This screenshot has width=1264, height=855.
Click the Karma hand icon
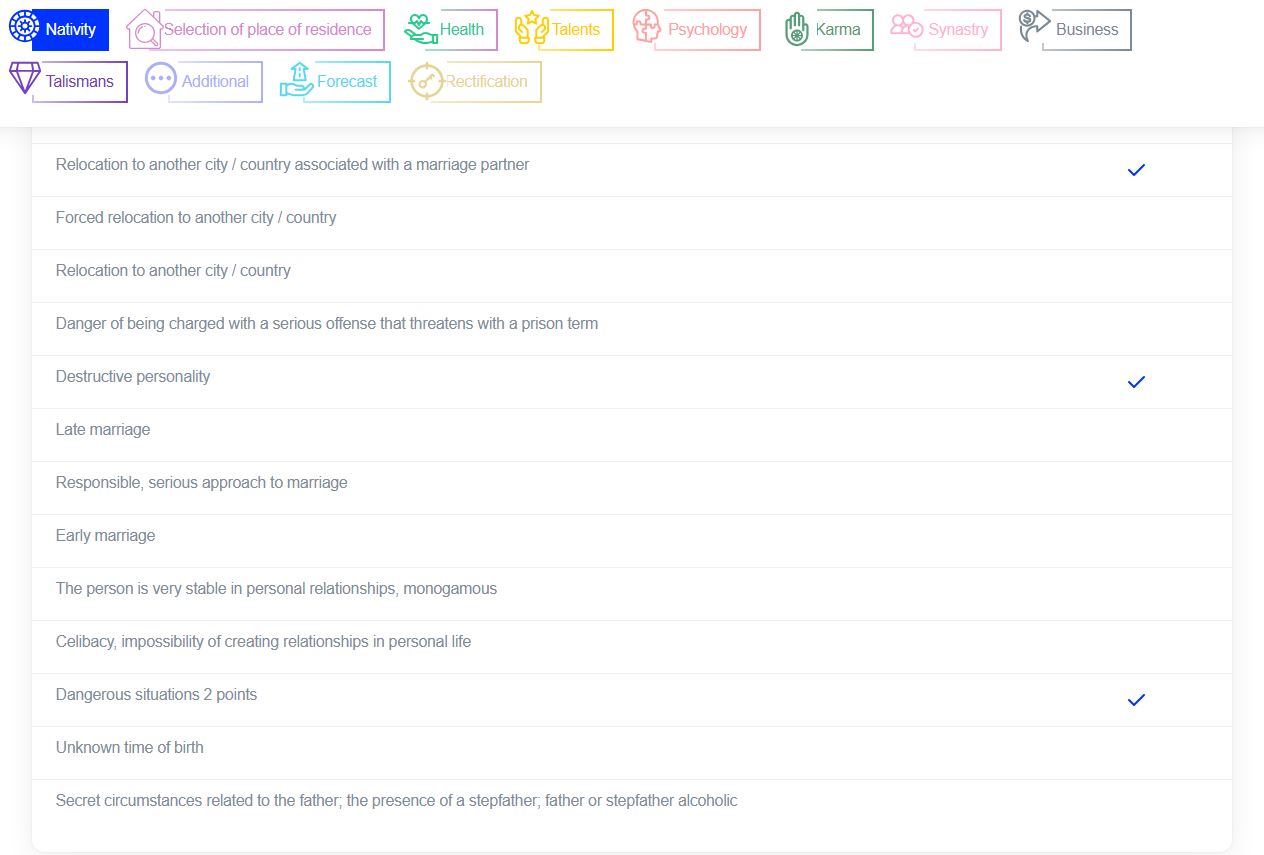[x=797, y=29]
